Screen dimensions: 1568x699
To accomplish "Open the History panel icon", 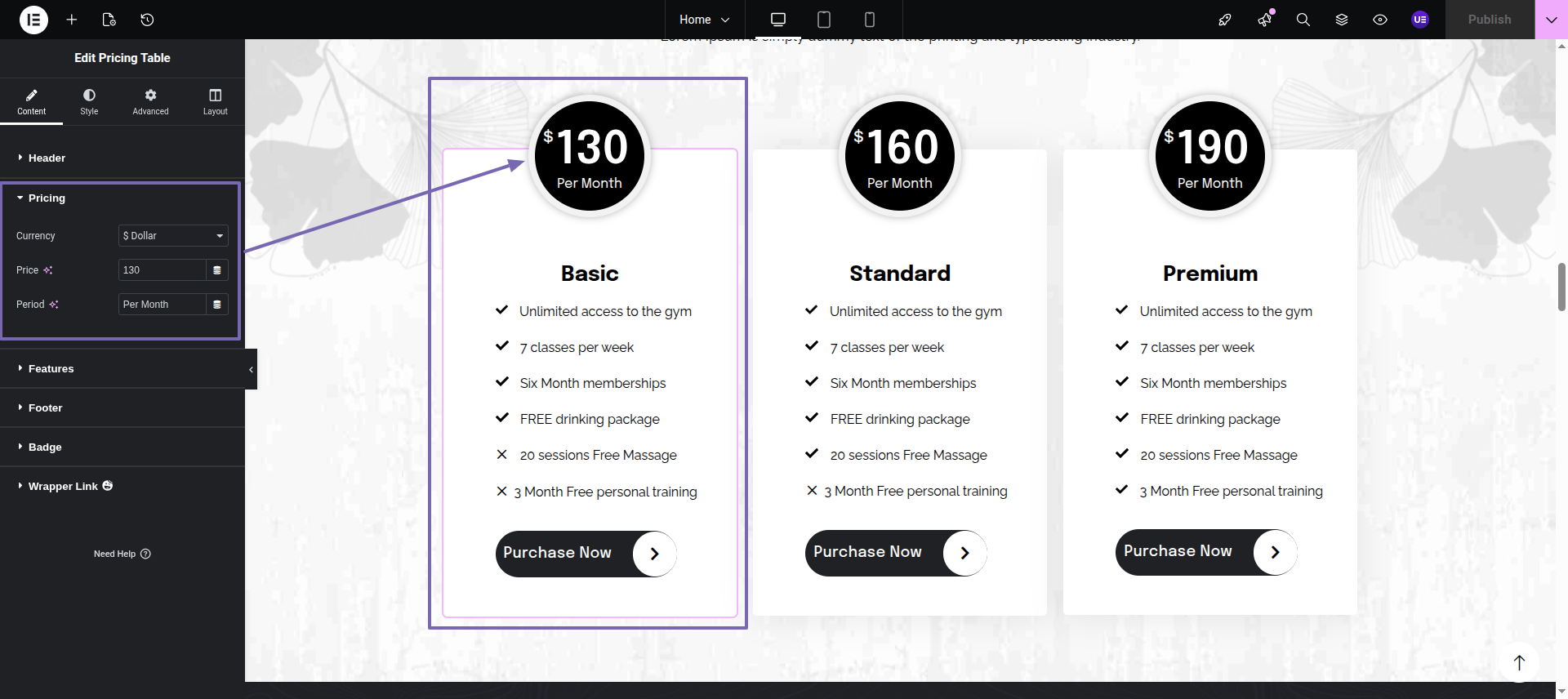I will pyautogui.click(x=147, y=20).
